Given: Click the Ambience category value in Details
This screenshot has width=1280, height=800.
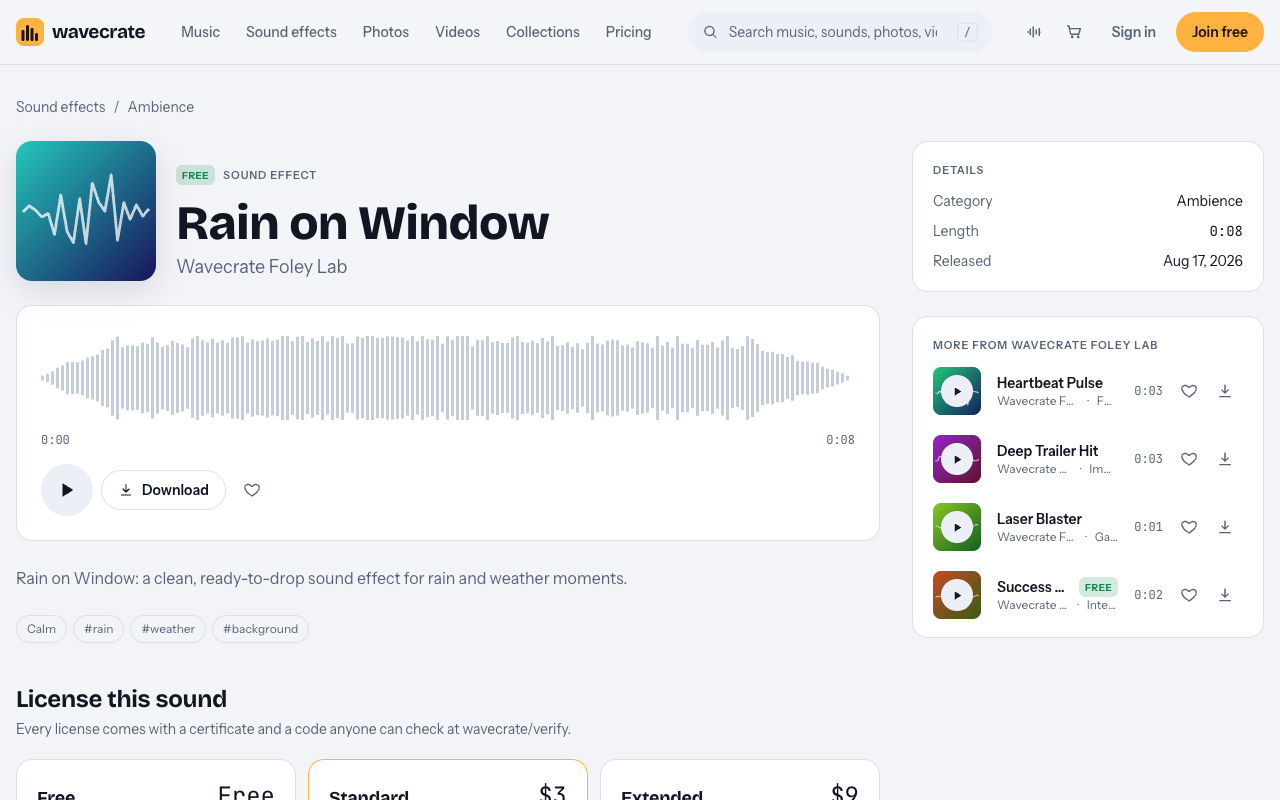Looking at the screenshot, I should (1209, 201).
